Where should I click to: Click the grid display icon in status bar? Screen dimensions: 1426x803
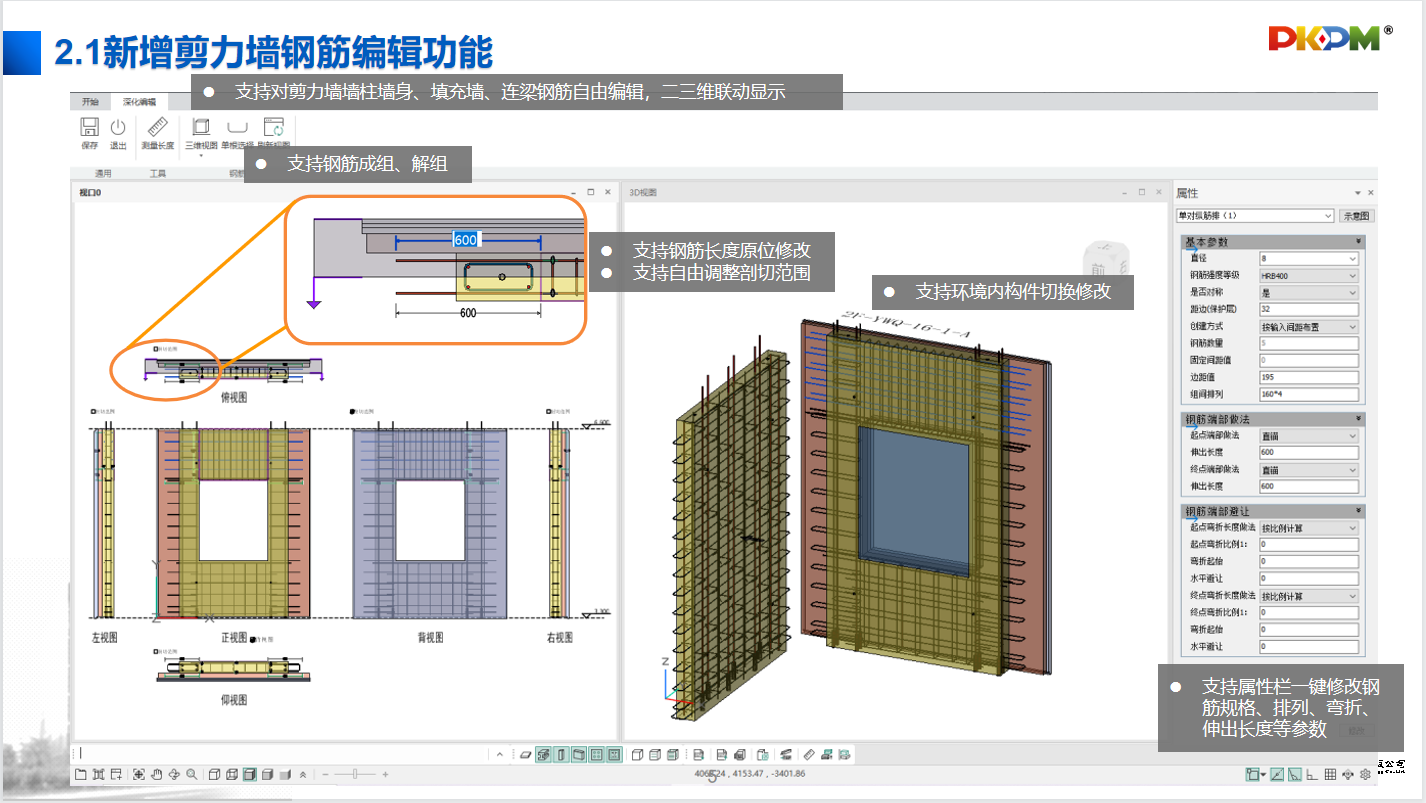(1330, 774)
